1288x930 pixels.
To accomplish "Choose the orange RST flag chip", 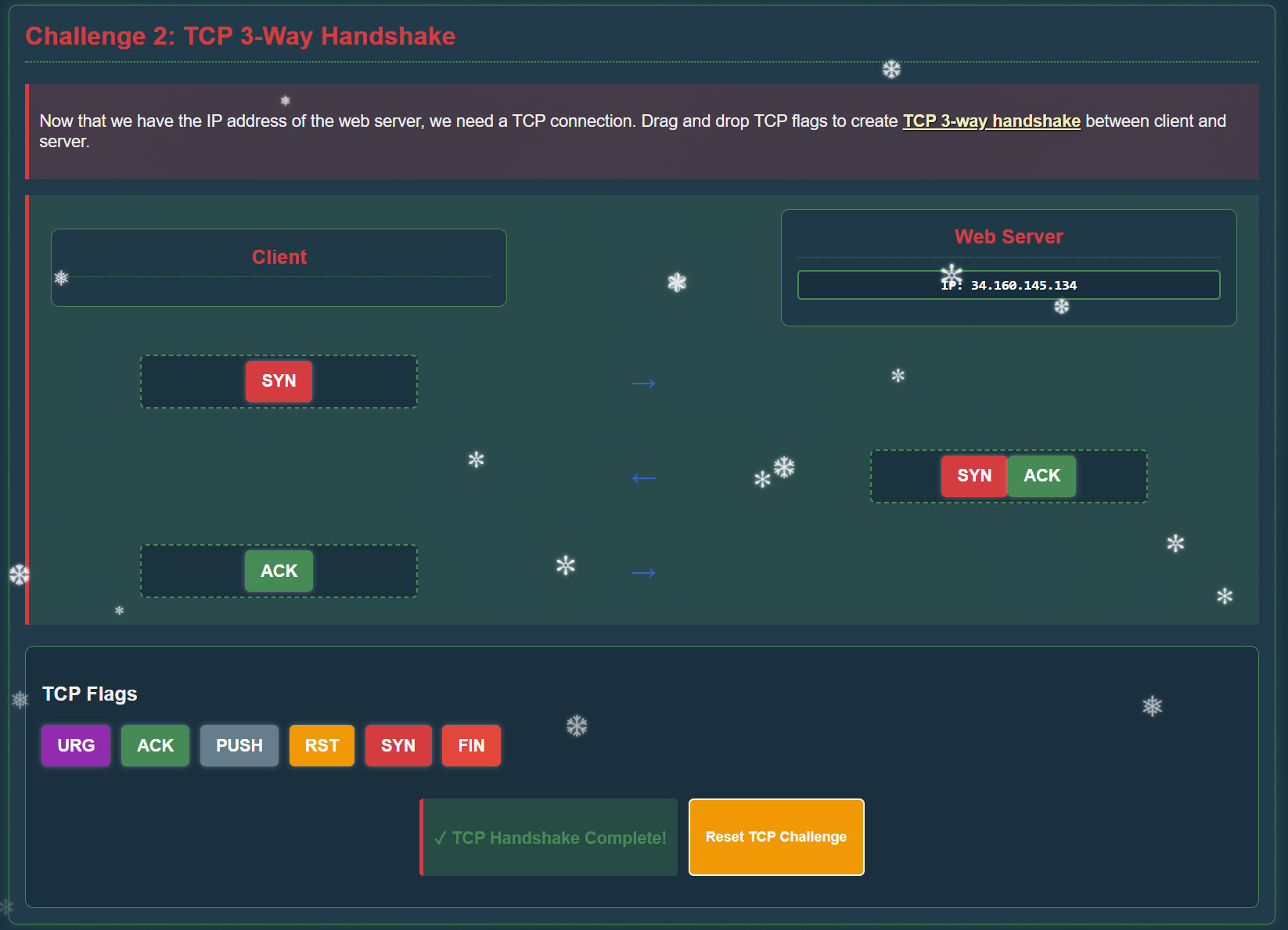I will point(322,745).
